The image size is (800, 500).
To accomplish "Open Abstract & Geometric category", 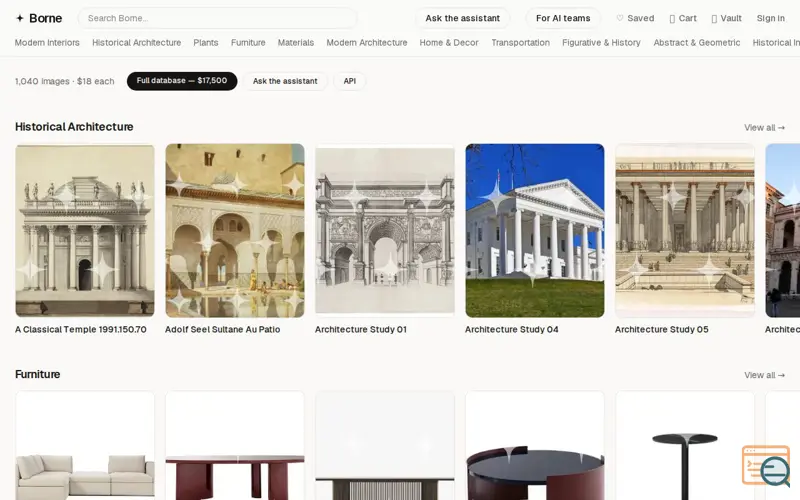I will [x=696, y=43].
